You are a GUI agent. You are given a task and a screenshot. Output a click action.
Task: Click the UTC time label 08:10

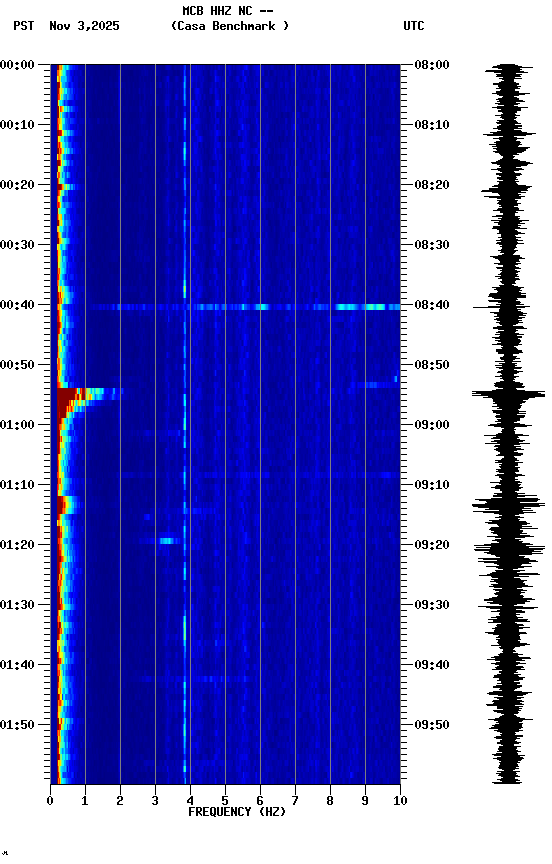tap(432, 125)
